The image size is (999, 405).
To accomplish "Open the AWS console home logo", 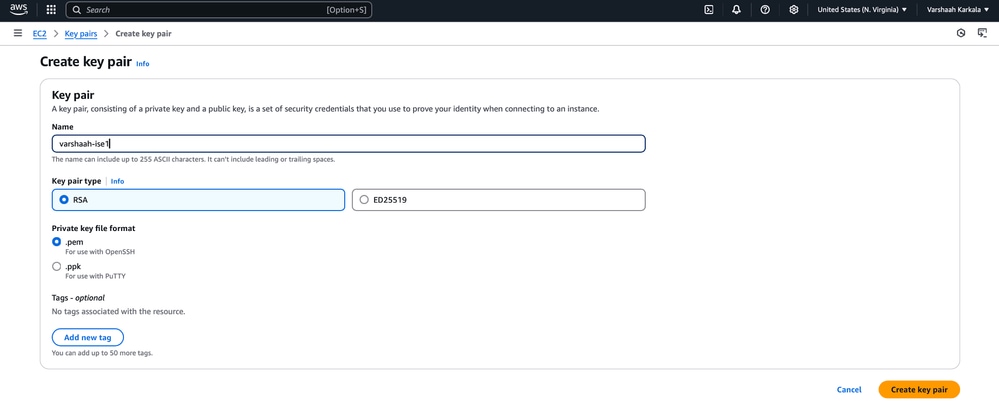I will tap(19, 10).
